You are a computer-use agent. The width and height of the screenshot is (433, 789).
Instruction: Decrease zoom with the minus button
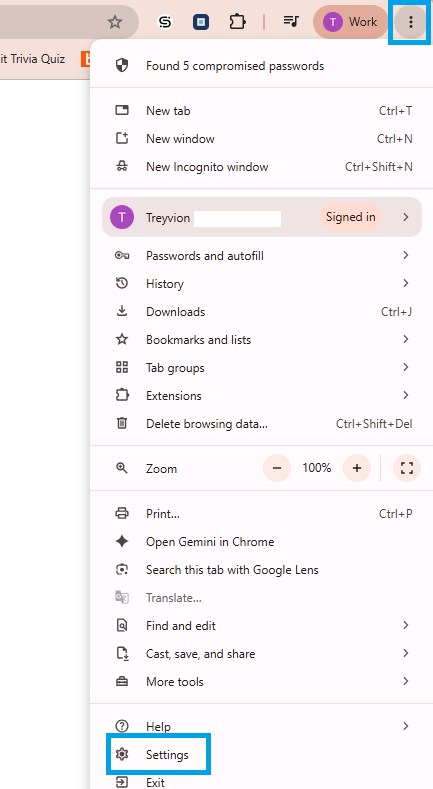277,468
